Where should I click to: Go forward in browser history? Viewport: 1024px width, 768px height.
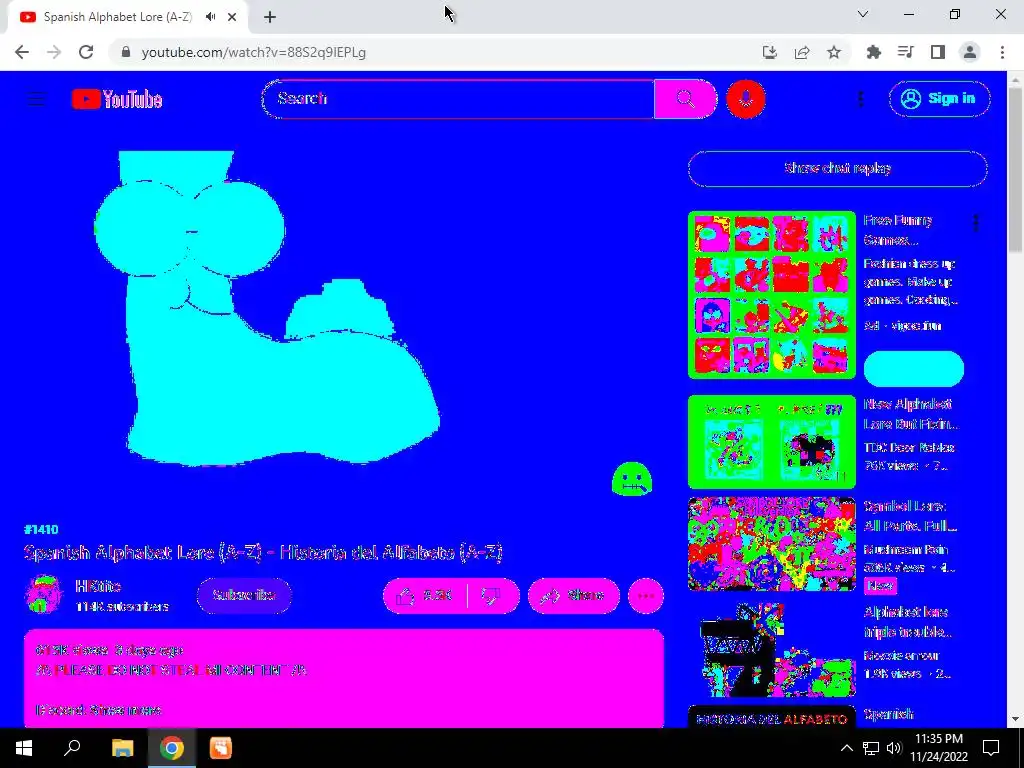tap(54, 52)
